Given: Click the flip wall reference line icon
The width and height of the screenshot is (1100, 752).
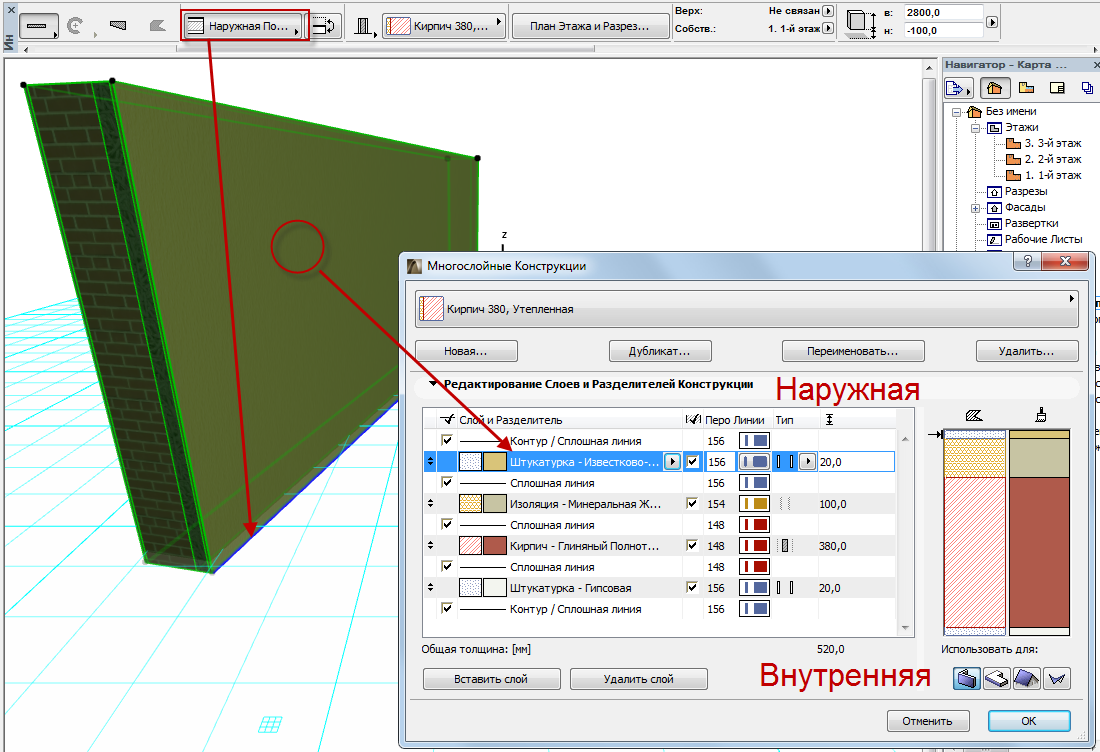Looking at the screenshot, I should pyautogui.click(x=323, y=26).
